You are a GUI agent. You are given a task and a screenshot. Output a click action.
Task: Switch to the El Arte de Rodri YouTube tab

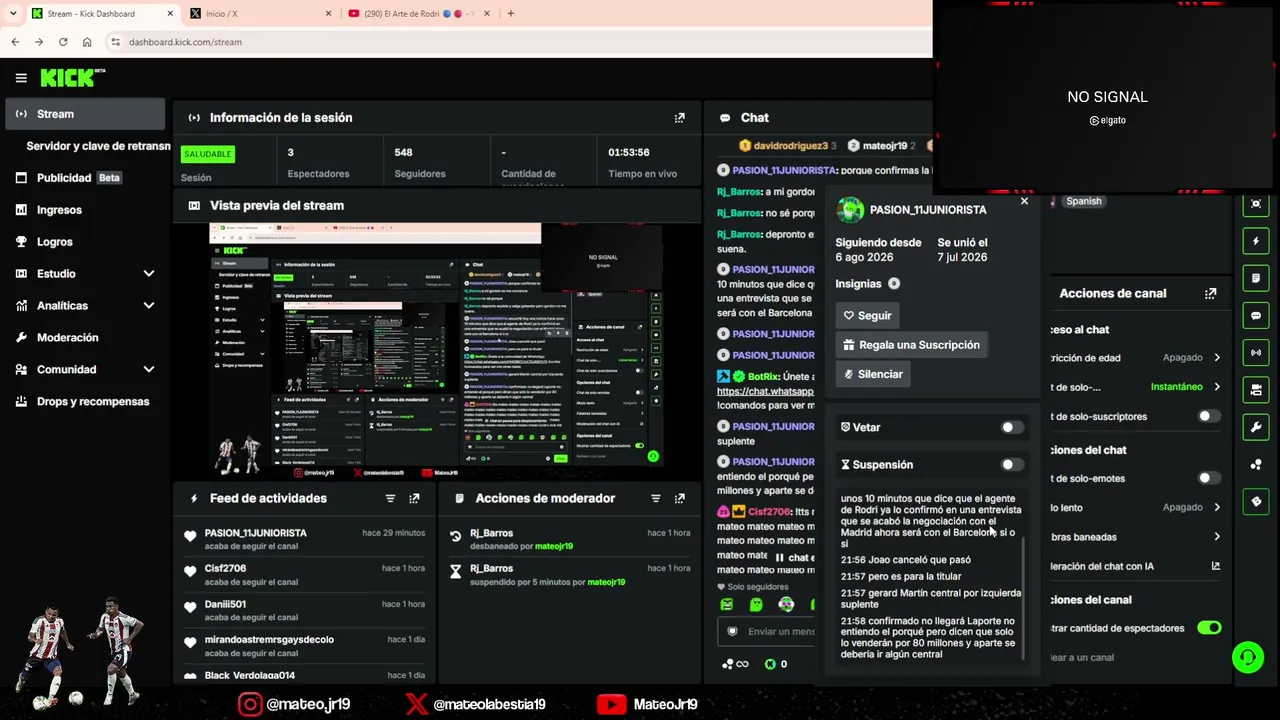[x=420, y=14]
